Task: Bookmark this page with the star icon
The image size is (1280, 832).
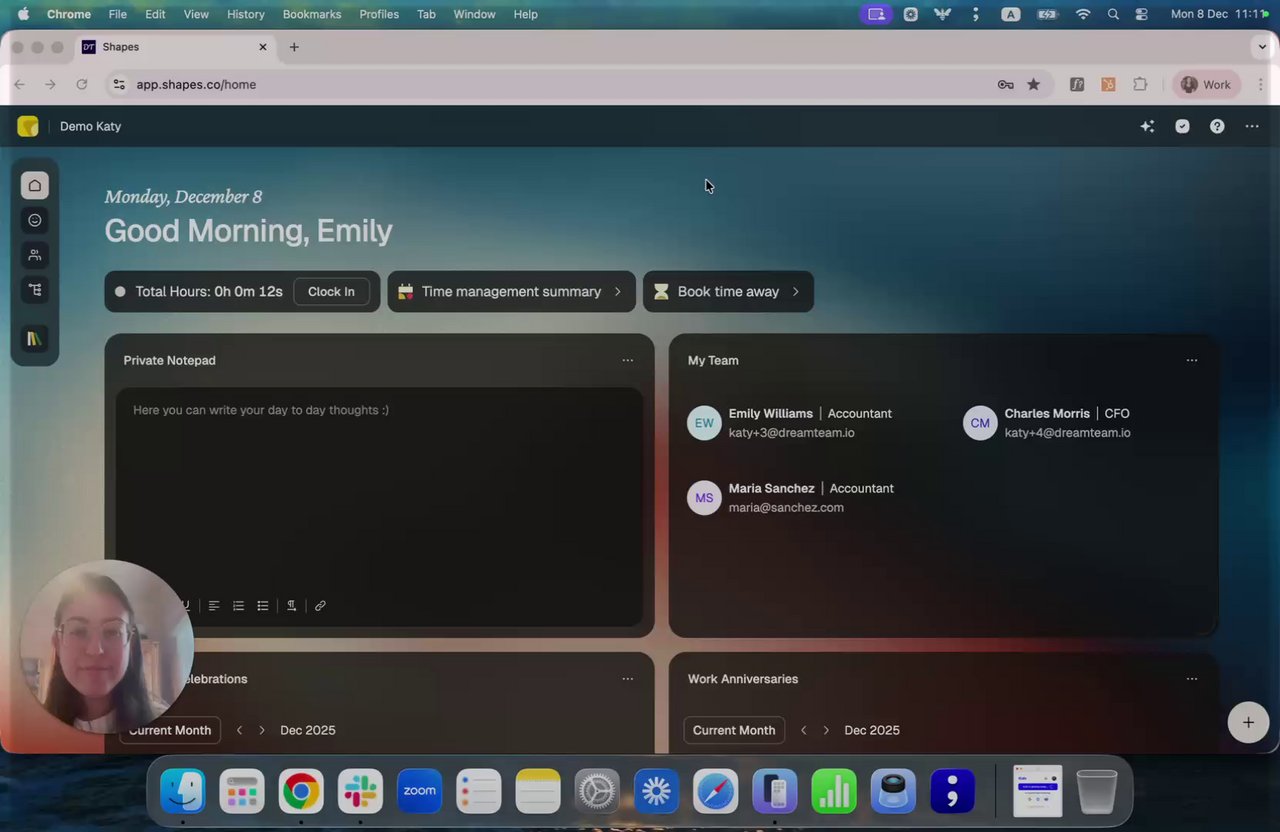Action: [x=1034, y=85]
